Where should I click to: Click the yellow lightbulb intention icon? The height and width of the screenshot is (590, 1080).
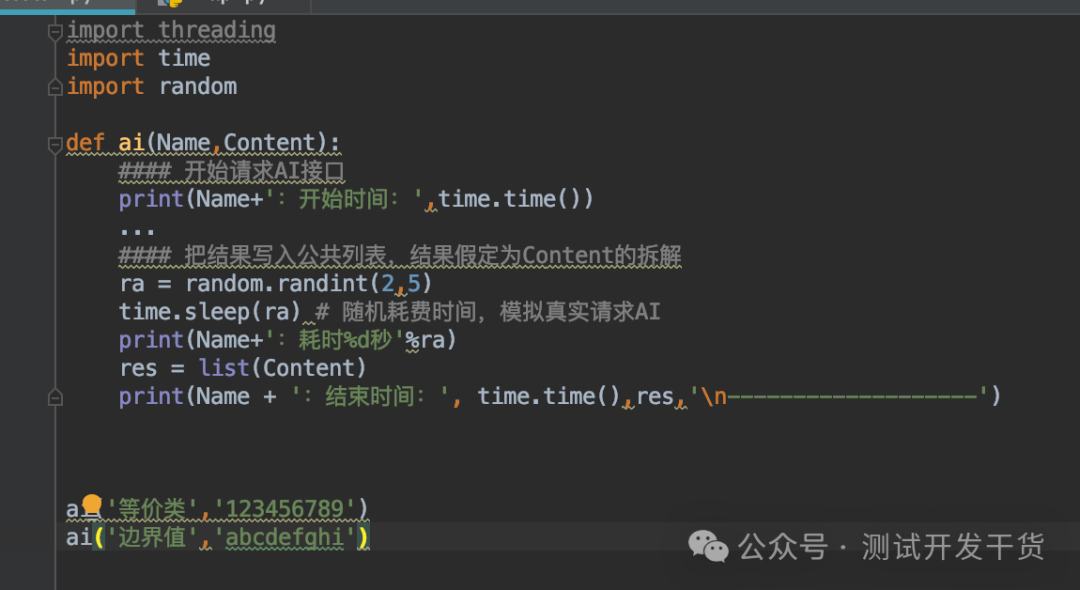click(92, 505)
